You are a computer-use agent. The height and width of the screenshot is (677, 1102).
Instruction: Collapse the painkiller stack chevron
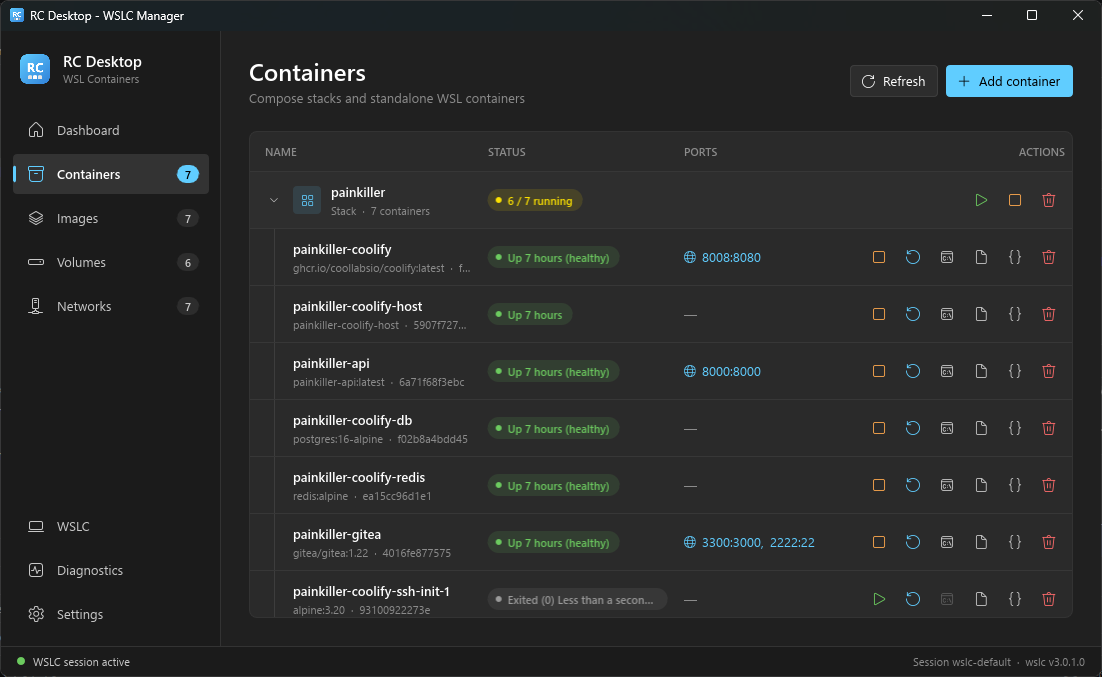[274, 200]
